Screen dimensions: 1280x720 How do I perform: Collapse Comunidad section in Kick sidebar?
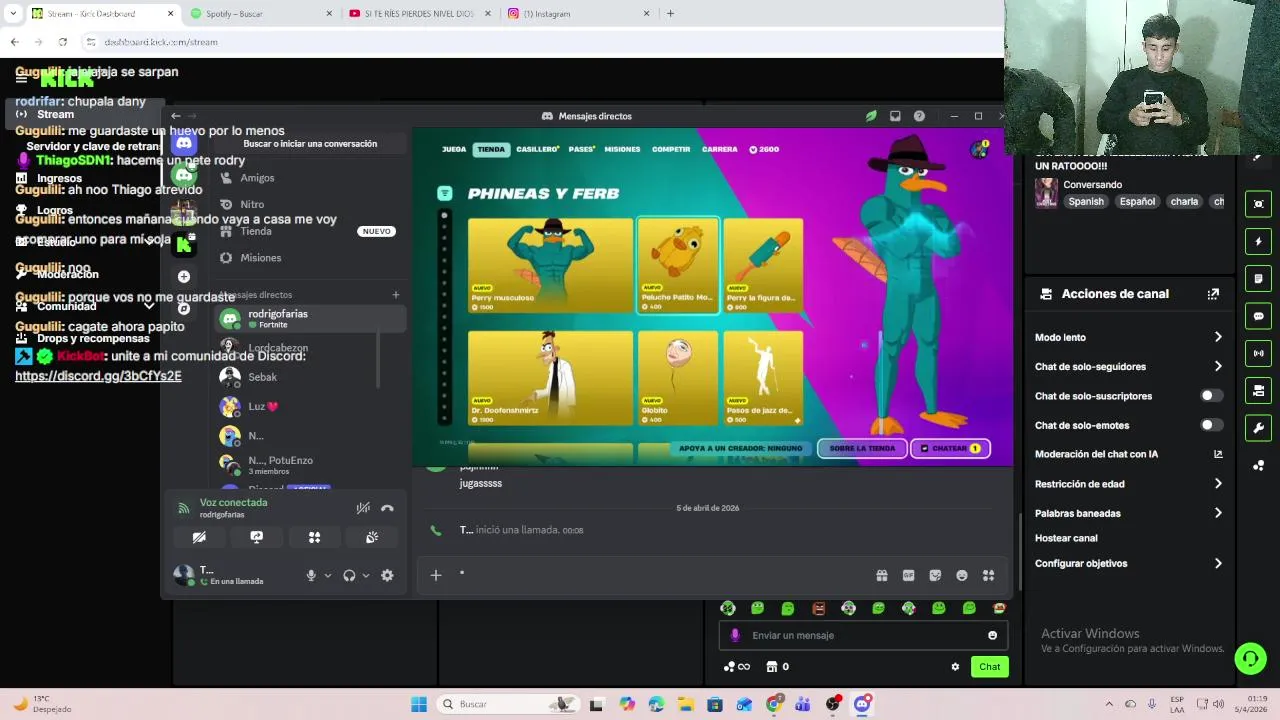[x=149, y=306]
